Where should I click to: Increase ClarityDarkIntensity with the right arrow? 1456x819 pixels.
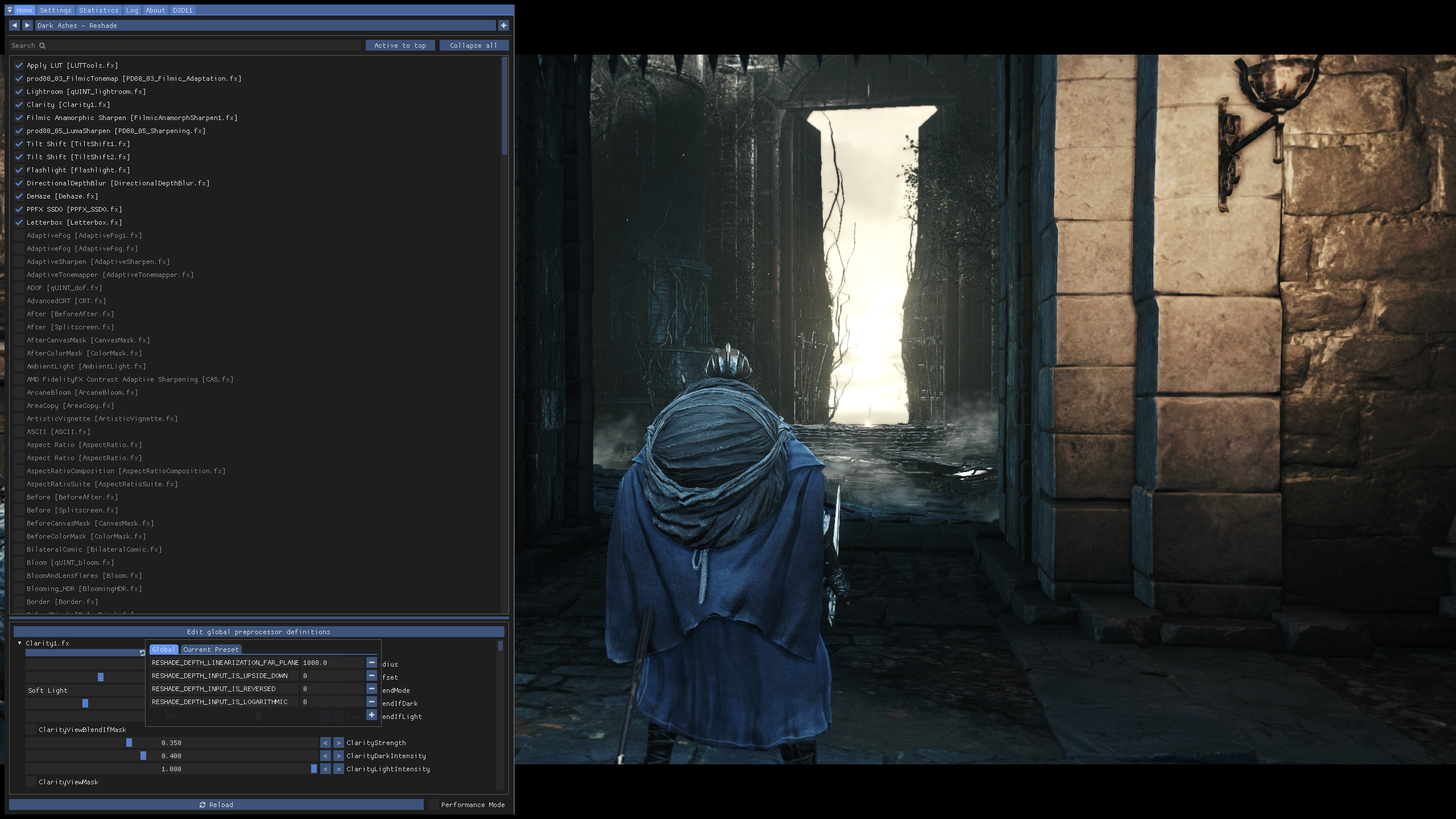pyautogui.click(x=338, y=756)
